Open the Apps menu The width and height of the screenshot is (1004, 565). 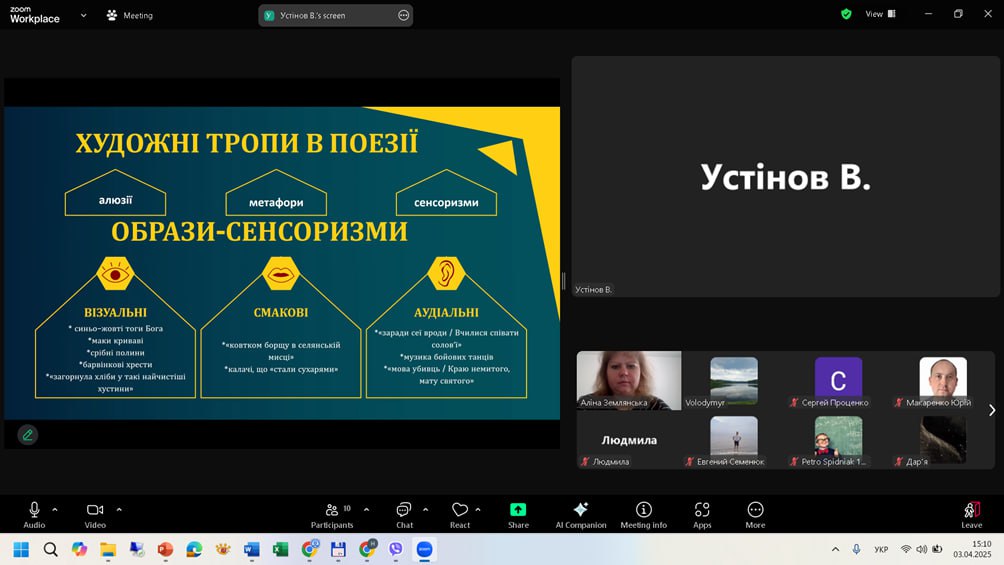pyautogui.click(x=702, y=510)
